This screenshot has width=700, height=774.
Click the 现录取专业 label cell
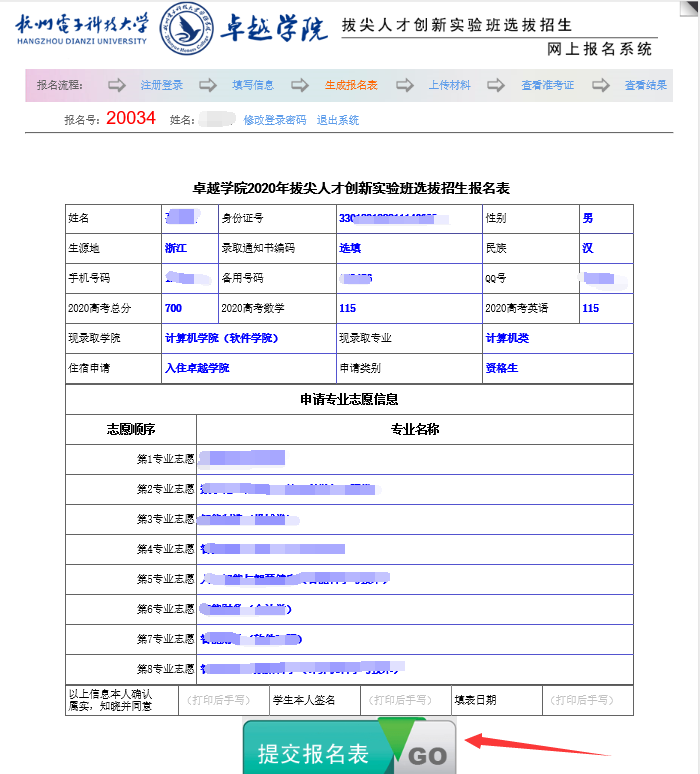coord(409,339)
